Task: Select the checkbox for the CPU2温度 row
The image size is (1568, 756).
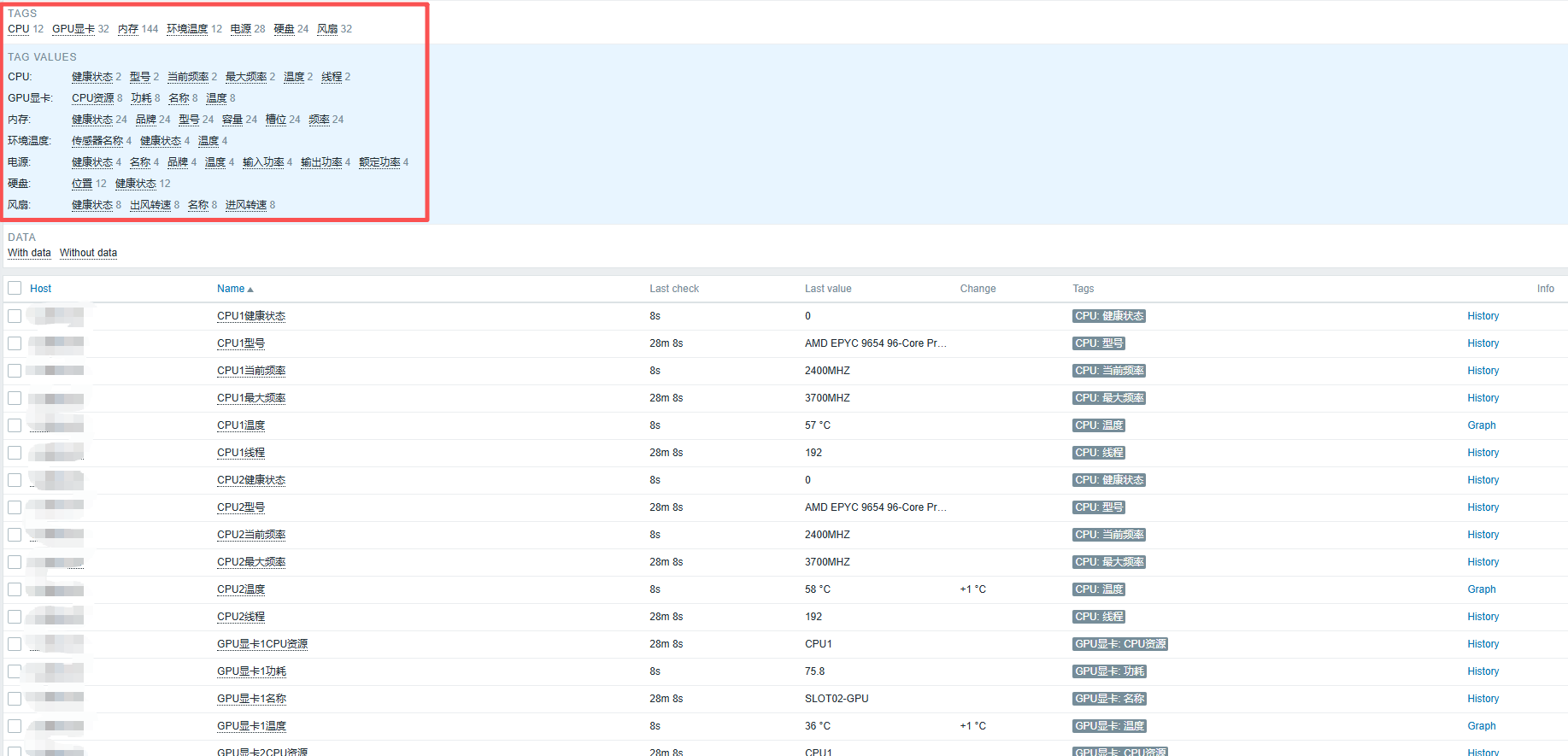Action: [x=15, y=589]
